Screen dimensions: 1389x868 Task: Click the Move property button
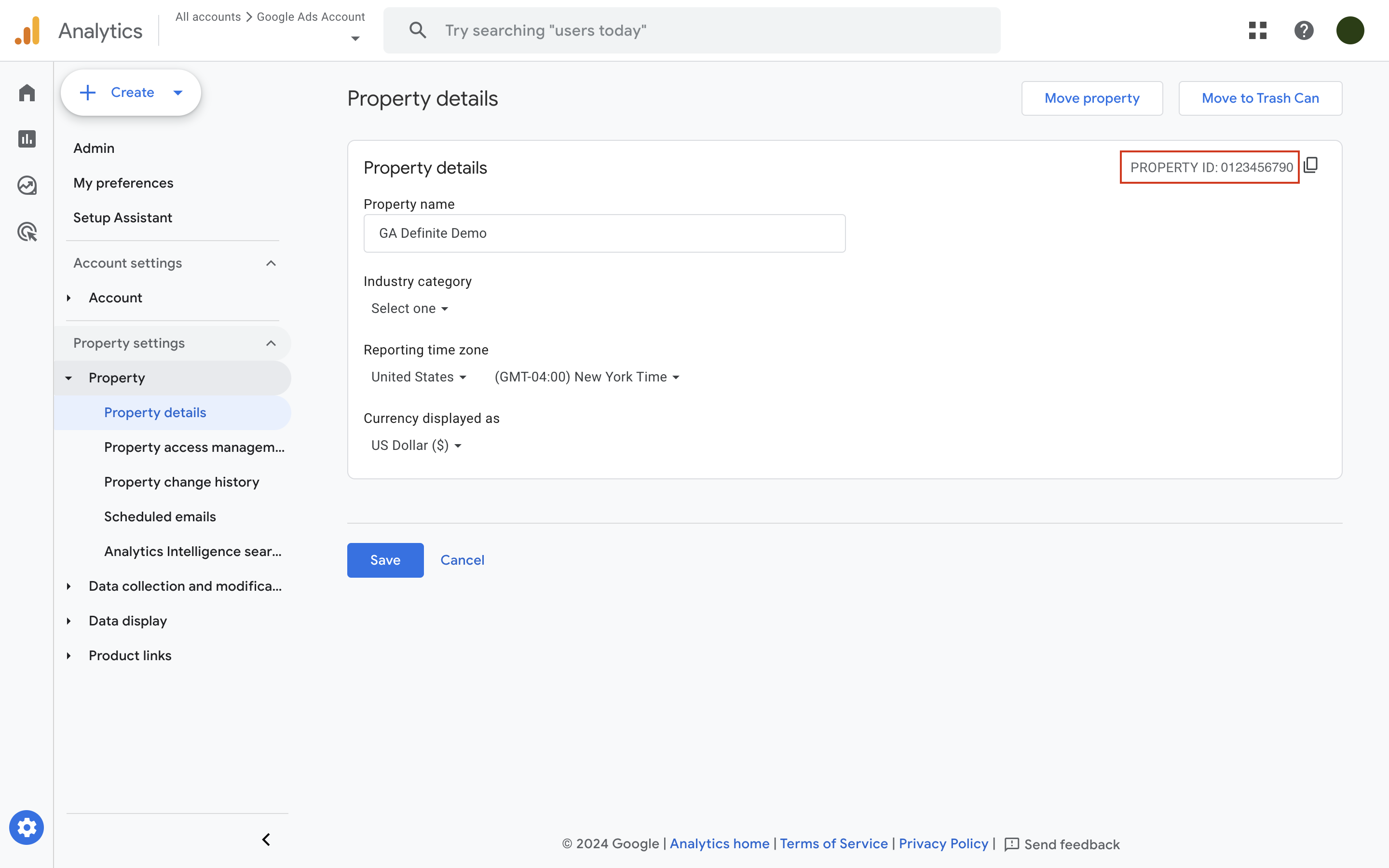click(1092, 98)
